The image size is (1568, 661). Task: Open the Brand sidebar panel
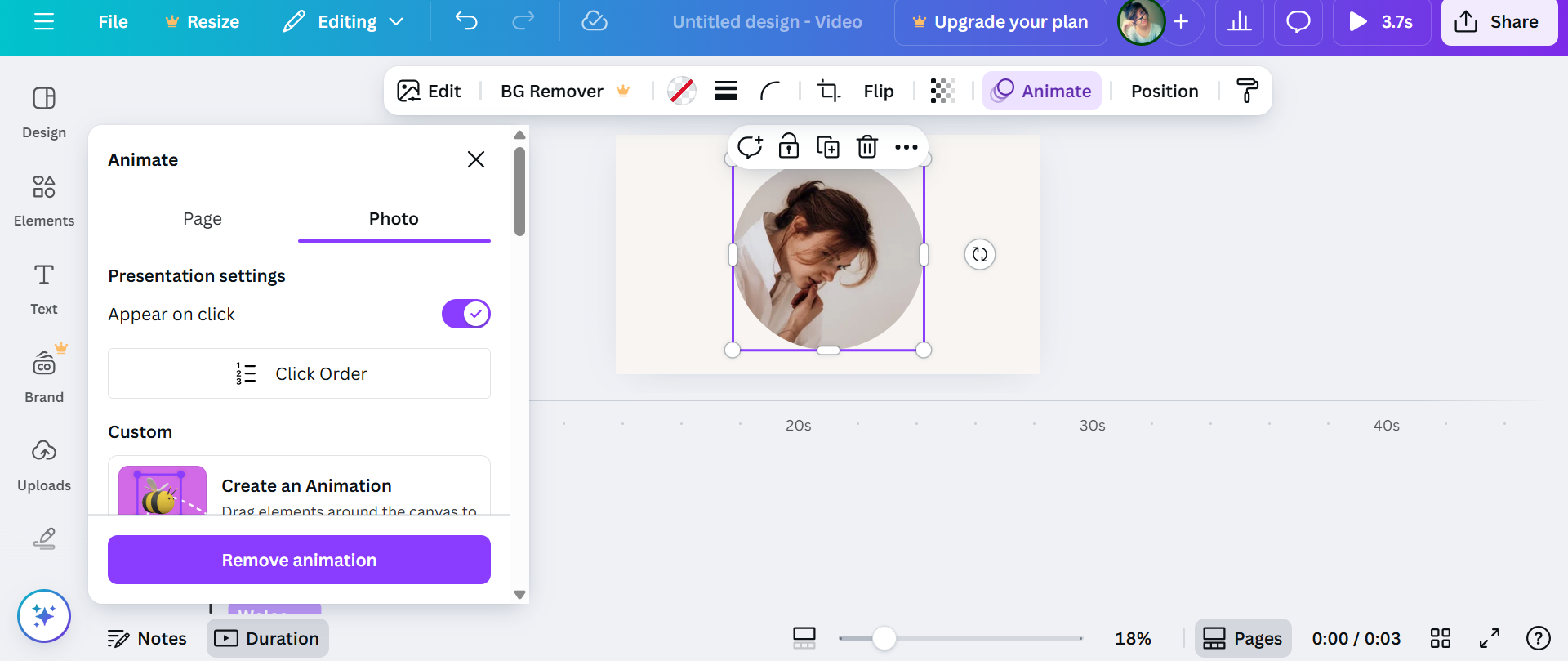coord(44,377)
